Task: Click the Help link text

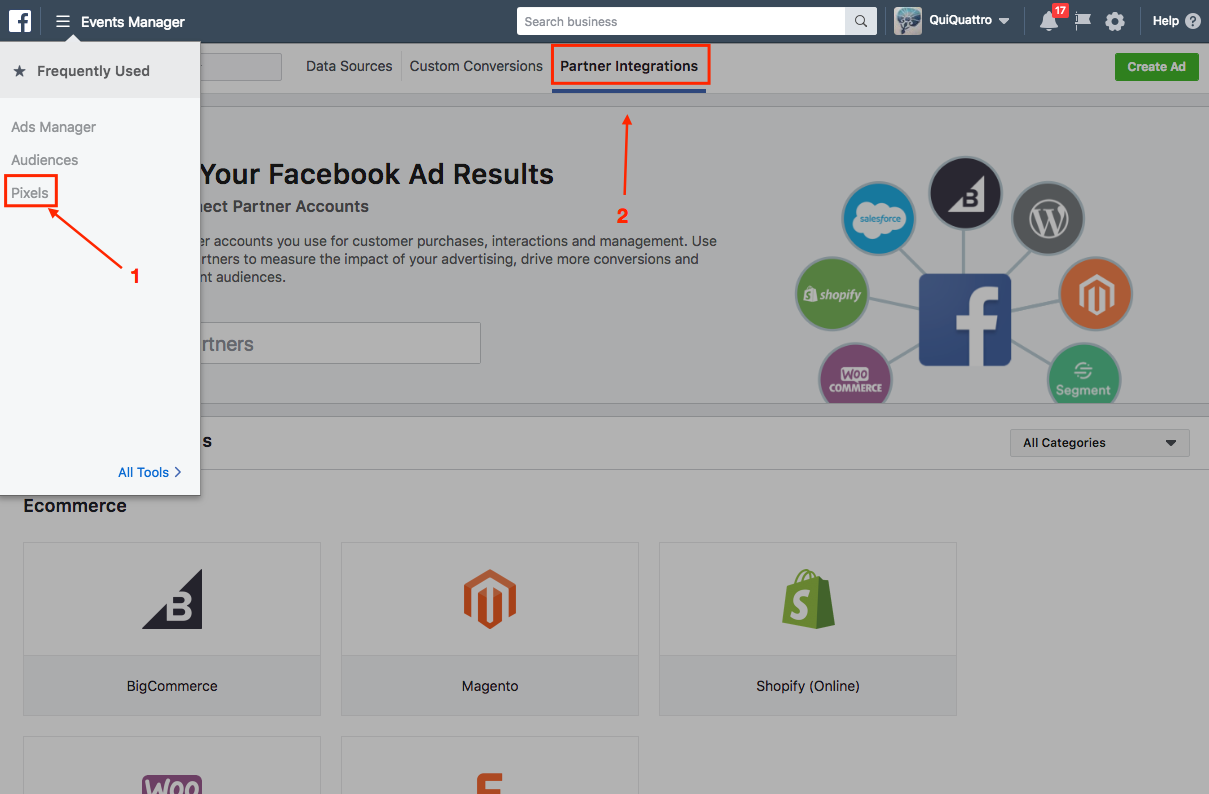Action: click(1166, 21)
